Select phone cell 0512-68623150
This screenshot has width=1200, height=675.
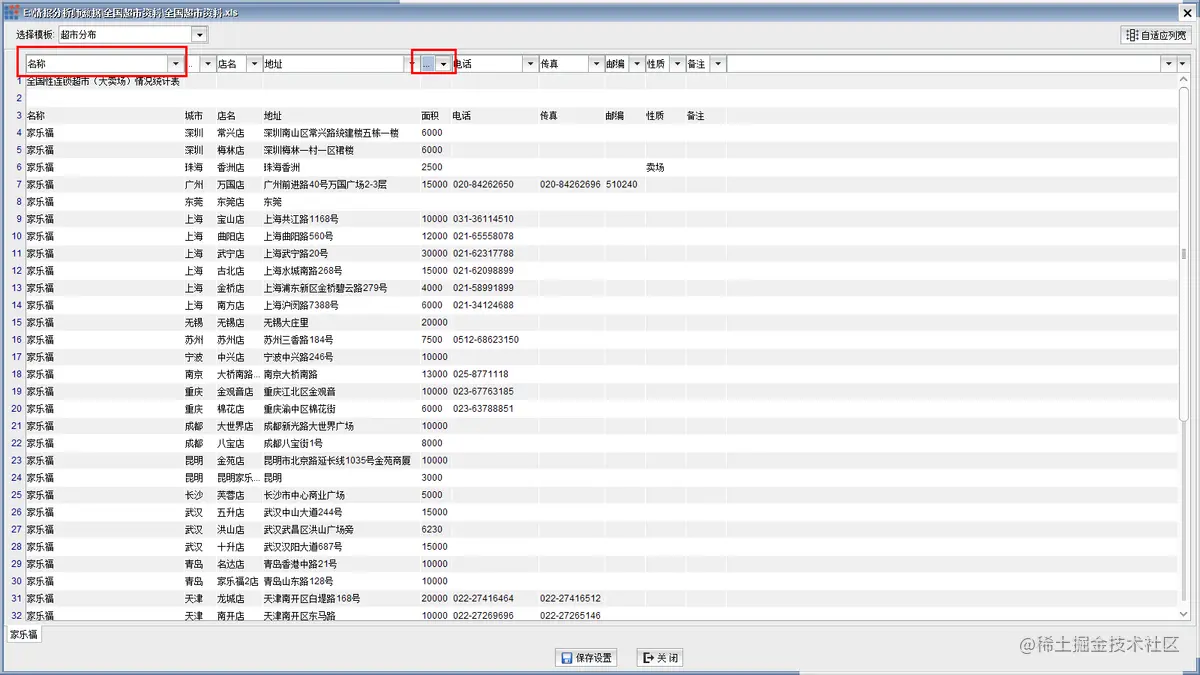point(486,340)
